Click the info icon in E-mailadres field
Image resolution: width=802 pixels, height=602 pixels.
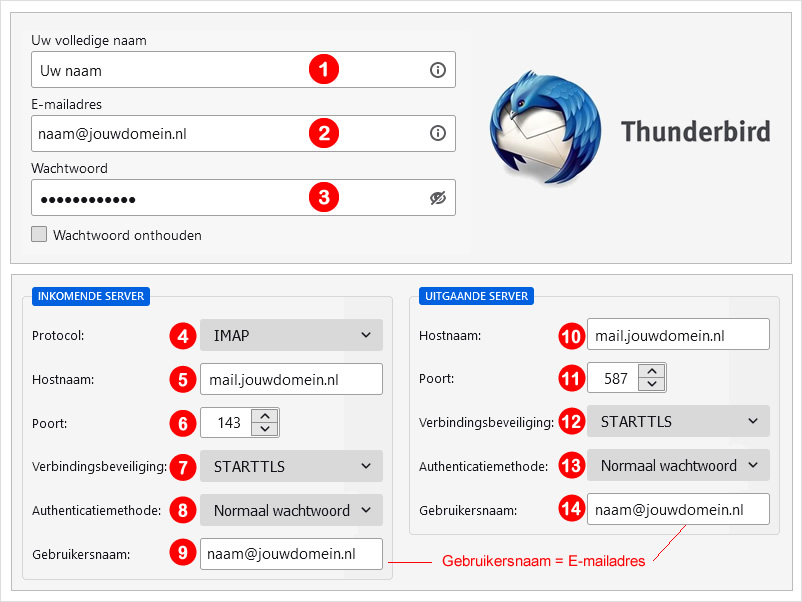438,133
